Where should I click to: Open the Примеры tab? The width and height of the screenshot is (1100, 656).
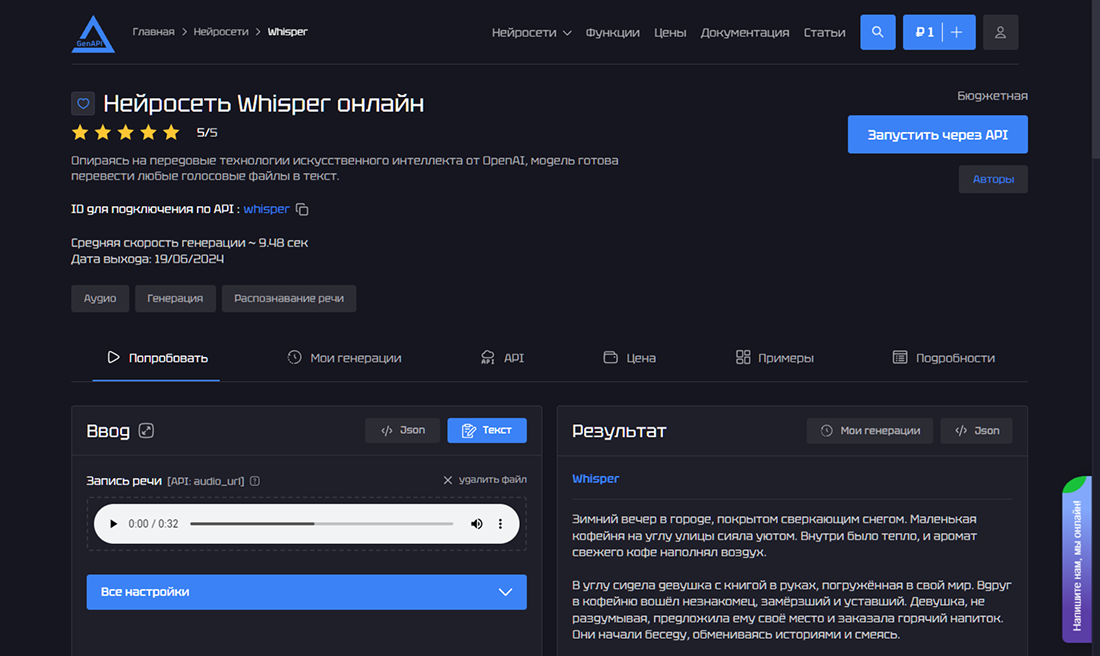click(776, 357)
